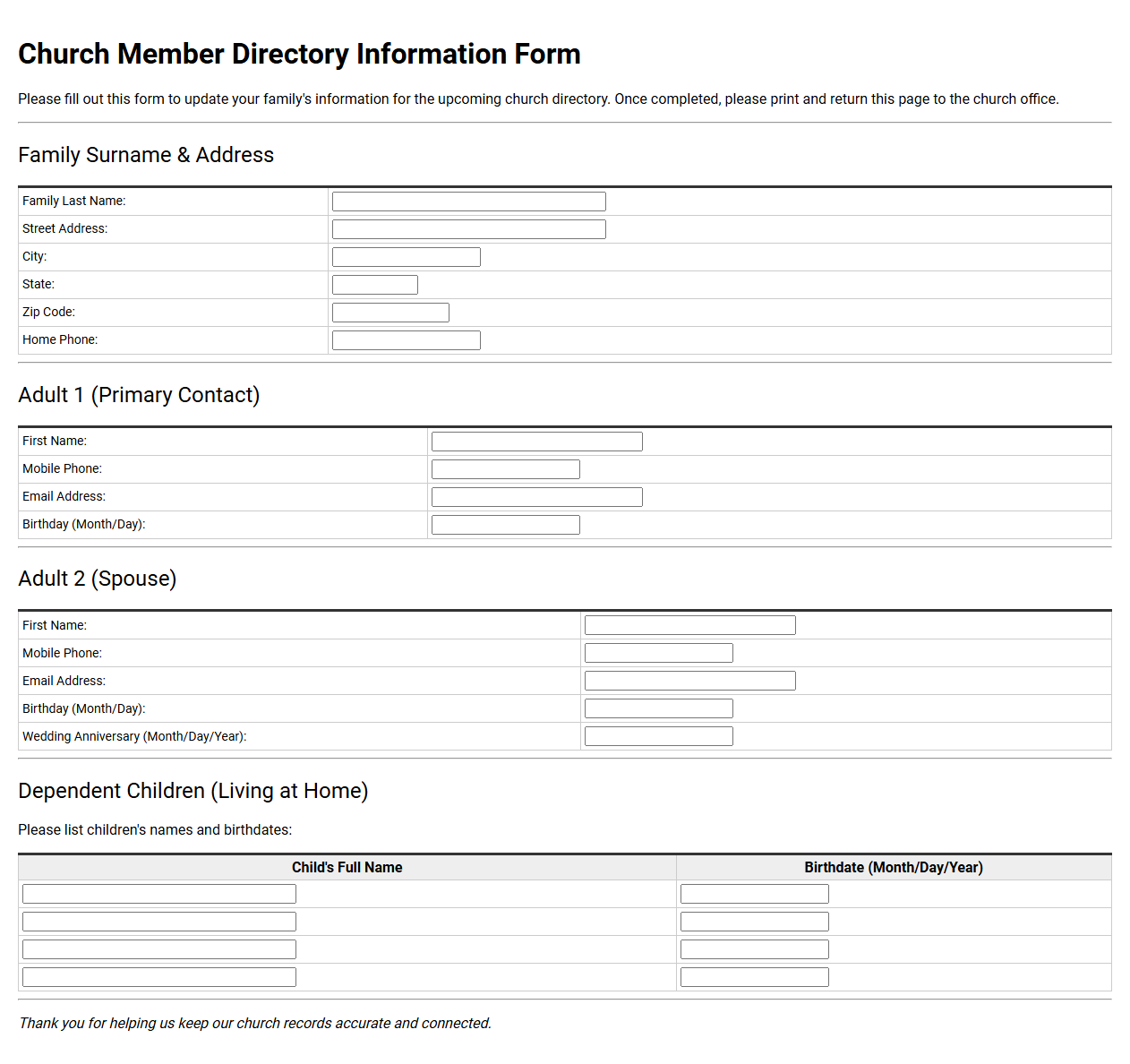The width and height of the screenshot is (1130, 1064).
Task: Select second child's Birthdate field
Action: click(754, 922)
